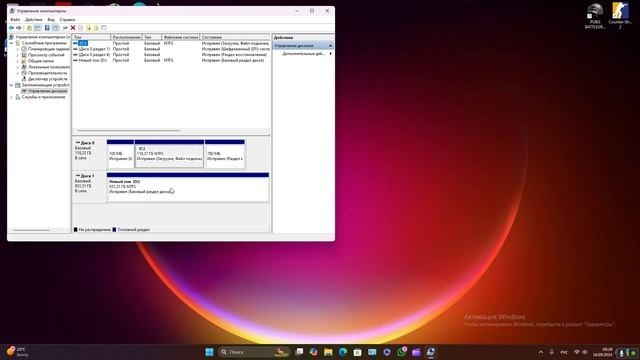
Task: Open the Файл menu
Action: 15,20
